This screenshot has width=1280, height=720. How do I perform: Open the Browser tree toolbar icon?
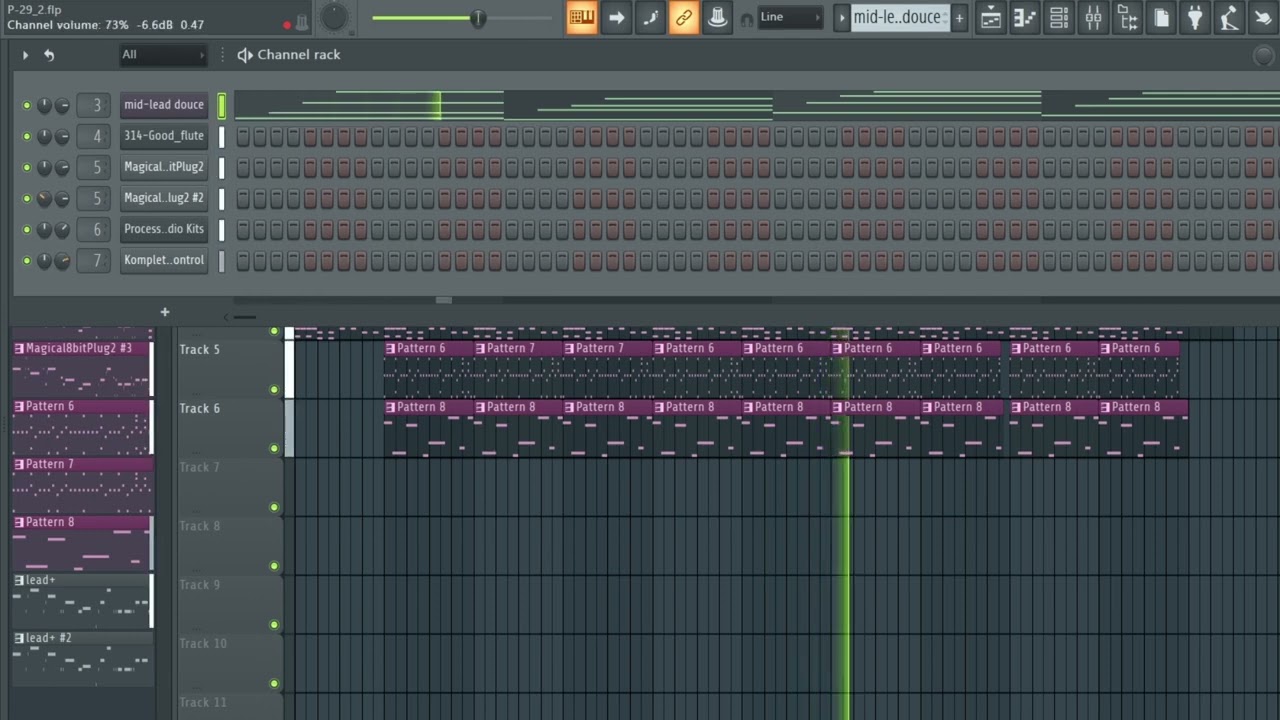pos(1127,17)
